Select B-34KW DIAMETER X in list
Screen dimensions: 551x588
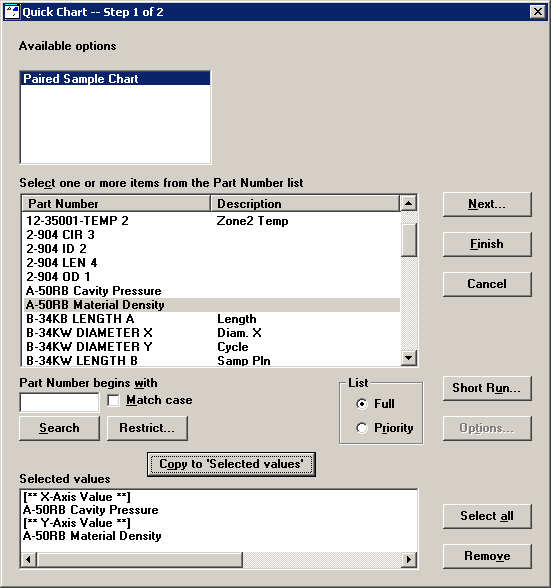(212, 333)
